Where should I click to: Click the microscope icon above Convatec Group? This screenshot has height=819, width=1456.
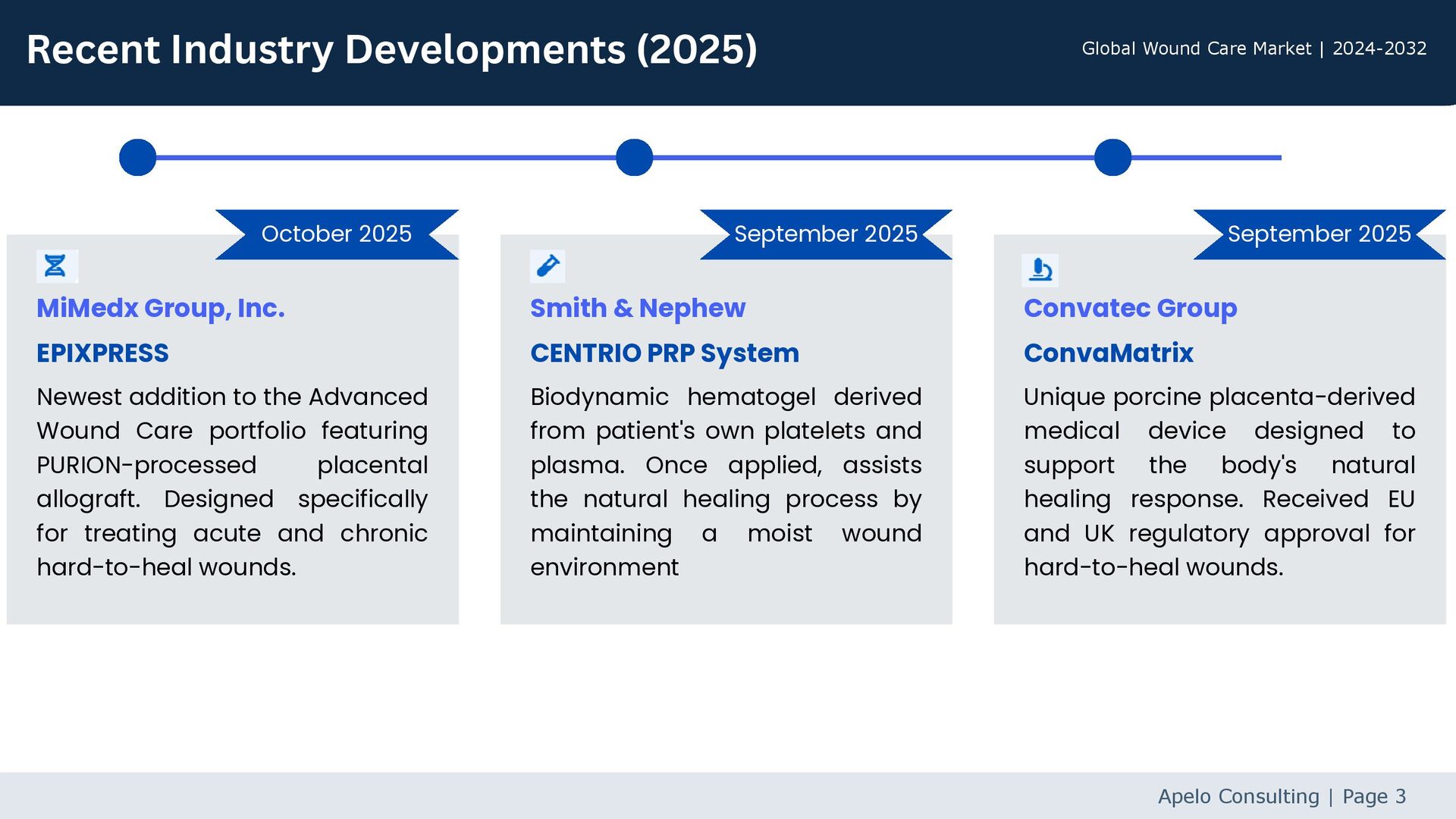pyautogui.click(x=1040, y=270)
